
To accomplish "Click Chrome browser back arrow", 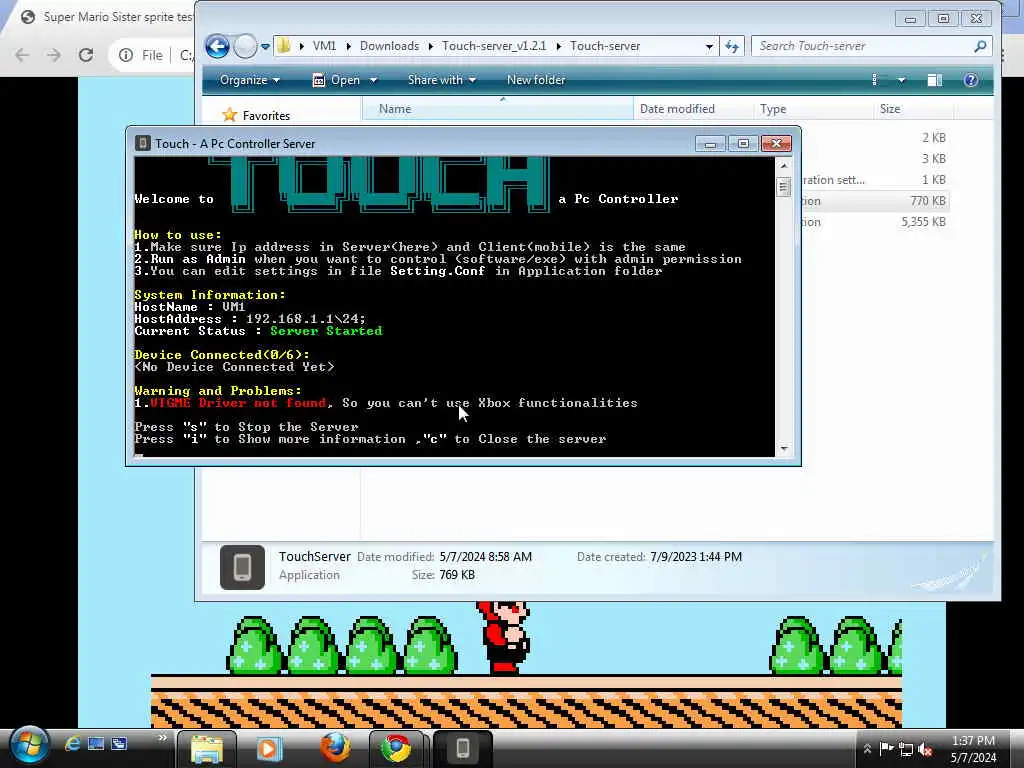I will pyautogui.click(x=22, y=56).
